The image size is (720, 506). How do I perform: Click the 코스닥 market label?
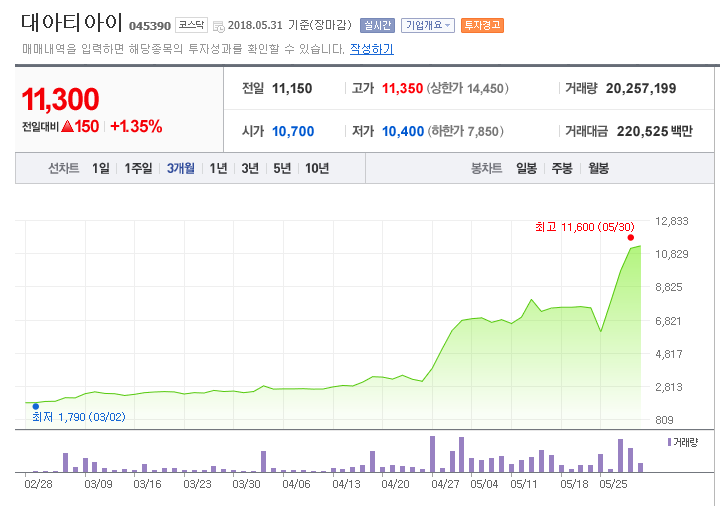191,25
